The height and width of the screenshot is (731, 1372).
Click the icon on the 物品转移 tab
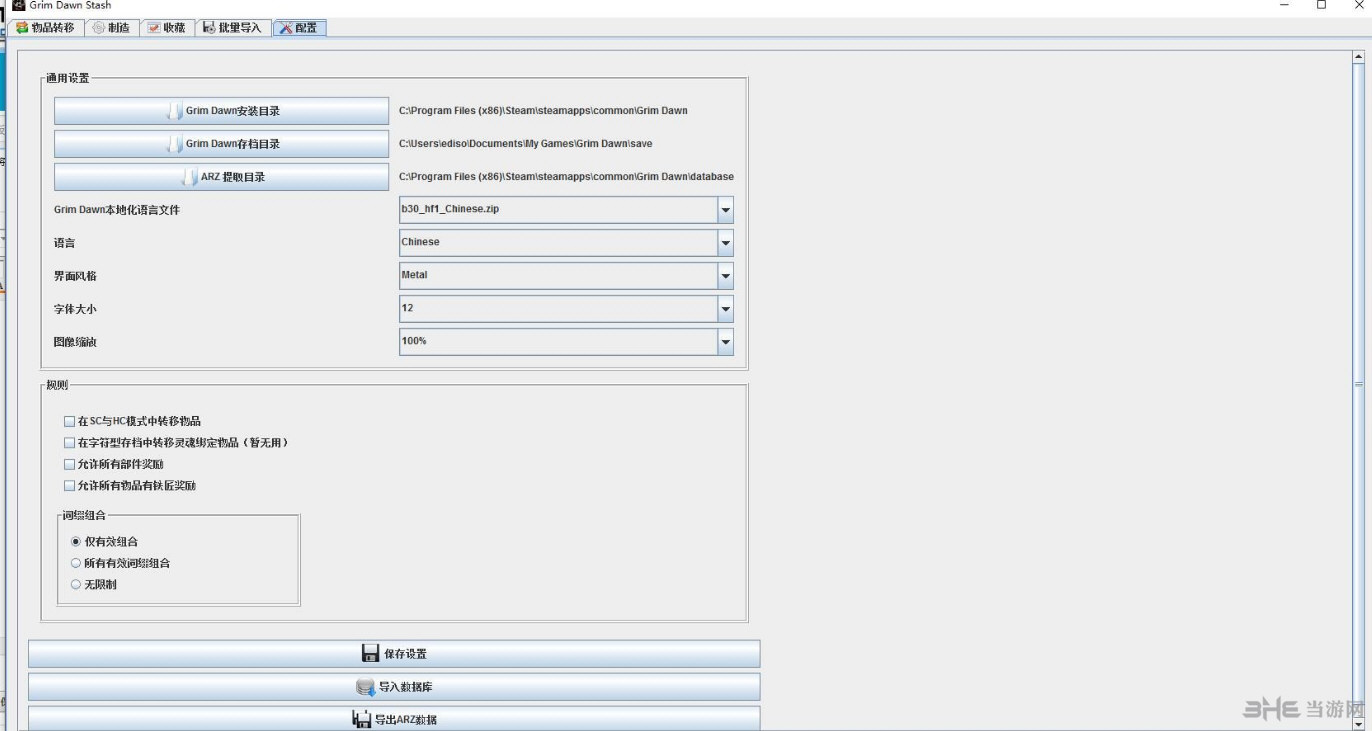[22, 28]
